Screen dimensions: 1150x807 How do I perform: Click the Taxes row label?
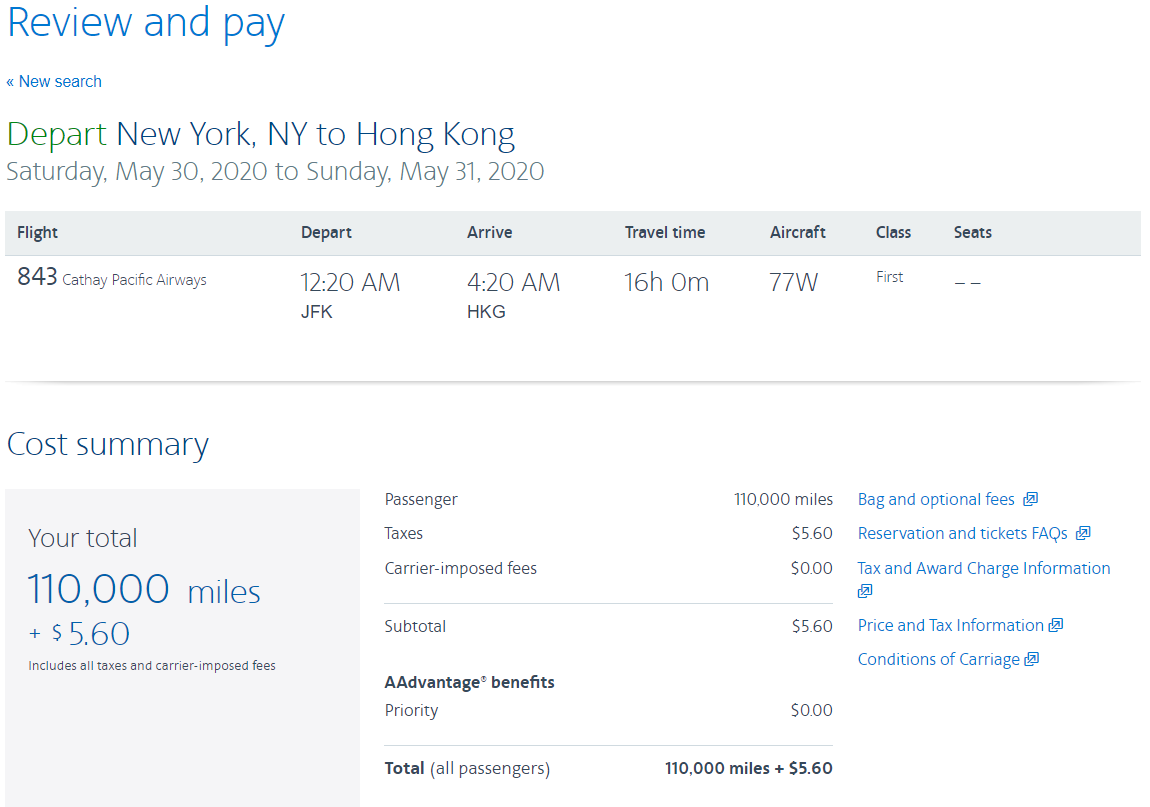pos(403,533)
